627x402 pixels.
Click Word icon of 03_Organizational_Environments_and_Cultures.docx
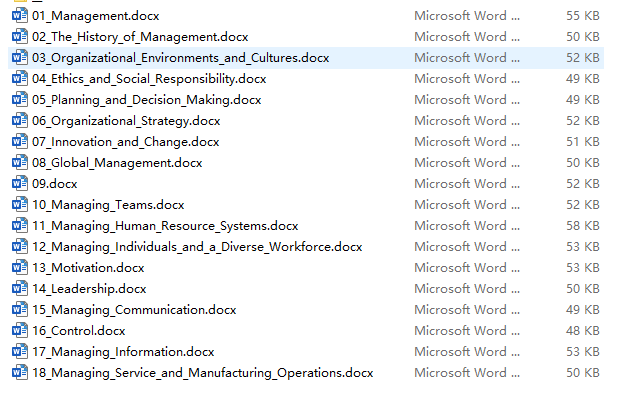[20, 58]
